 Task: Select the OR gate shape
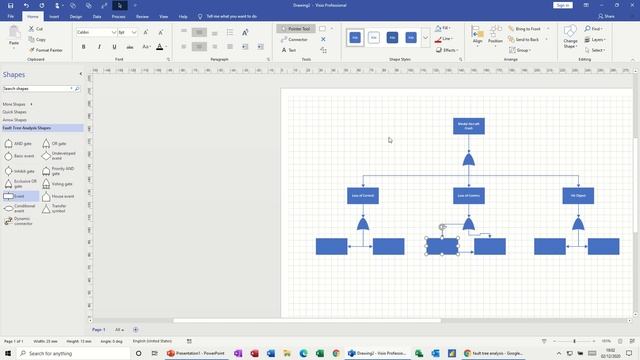[x=54, y=144]
